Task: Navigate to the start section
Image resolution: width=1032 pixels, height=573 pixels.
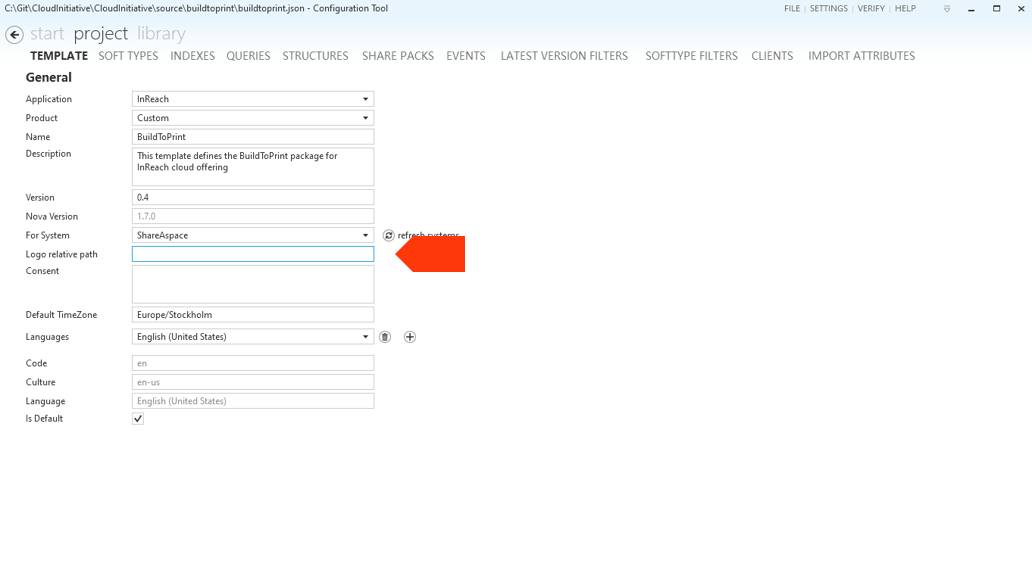Action: (47, 34)
